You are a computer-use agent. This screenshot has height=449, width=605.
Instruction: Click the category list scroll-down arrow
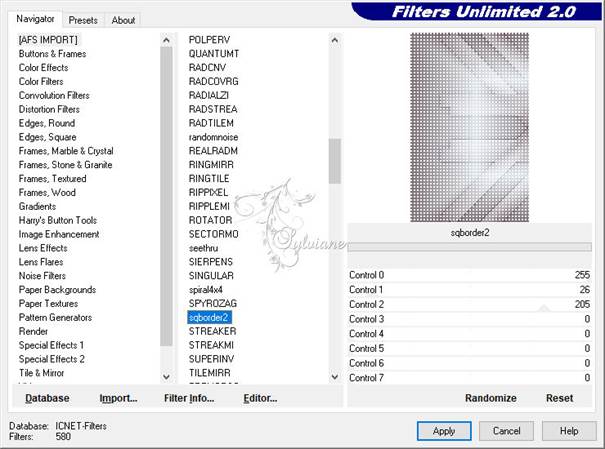click(166, 377)
